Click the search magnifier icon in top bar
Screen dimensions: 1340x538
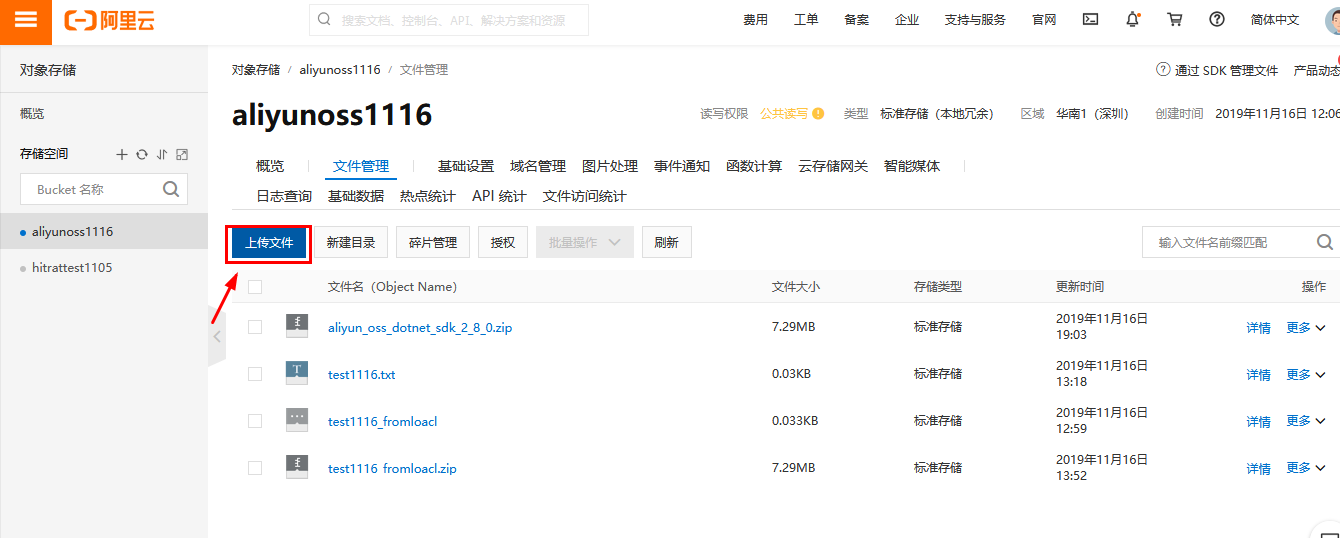(325, 19)
